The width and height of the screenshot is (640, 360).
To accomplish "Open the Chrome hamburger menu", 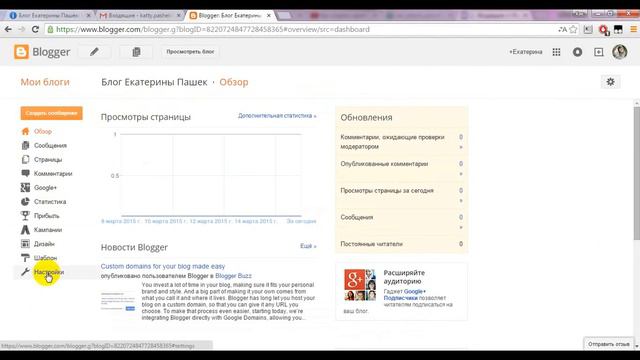I will 633,29.
